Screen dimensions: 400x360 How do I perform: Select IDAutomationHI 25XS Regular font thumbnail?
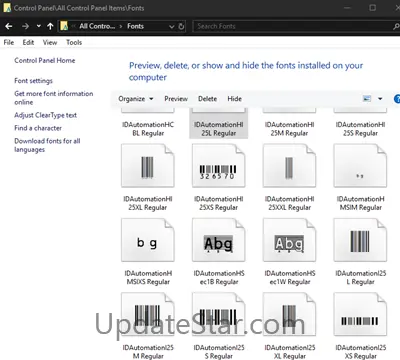(x=218, y=165)
